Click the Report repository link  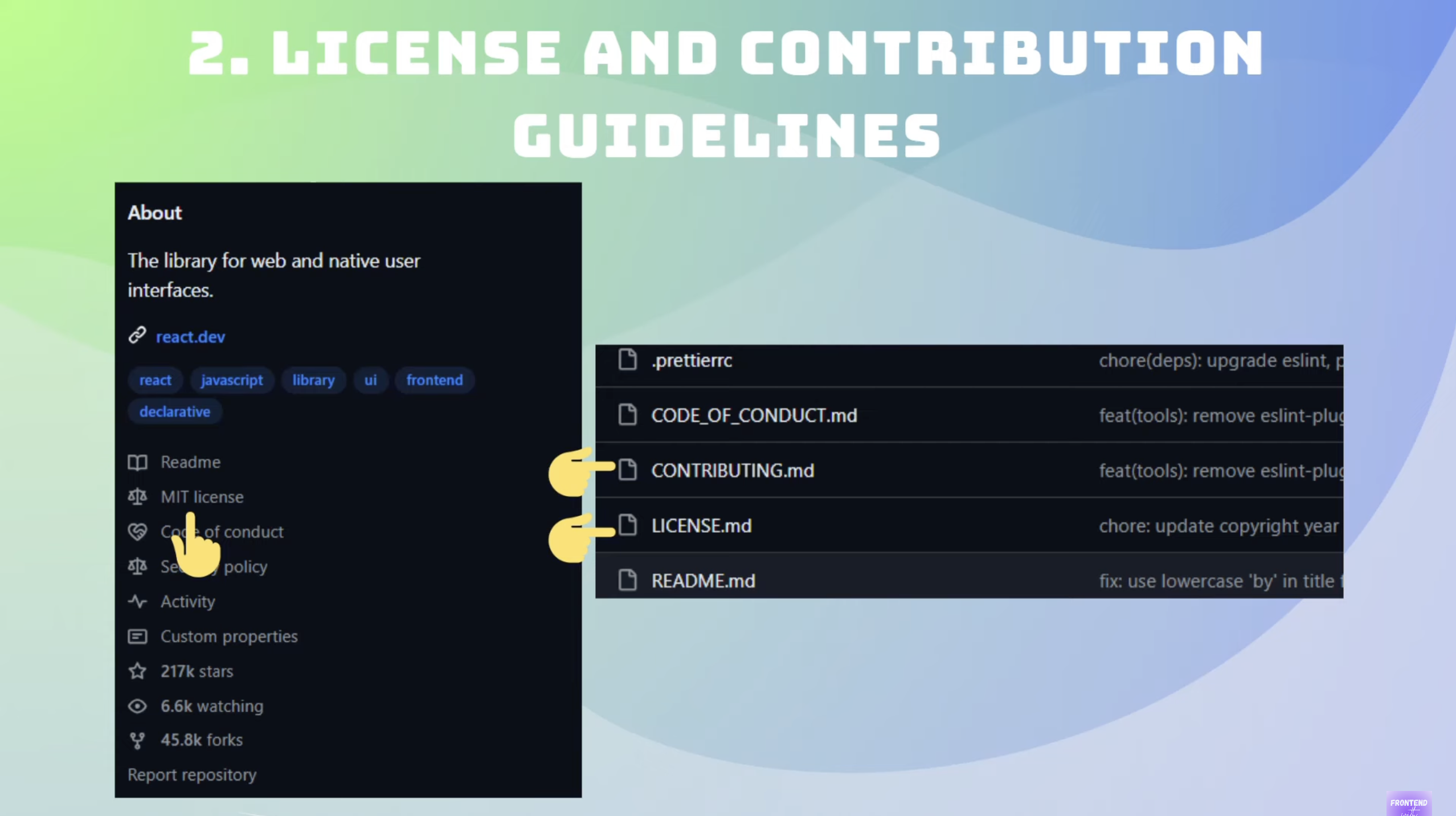pyautogui.click(x=191, y=775)
